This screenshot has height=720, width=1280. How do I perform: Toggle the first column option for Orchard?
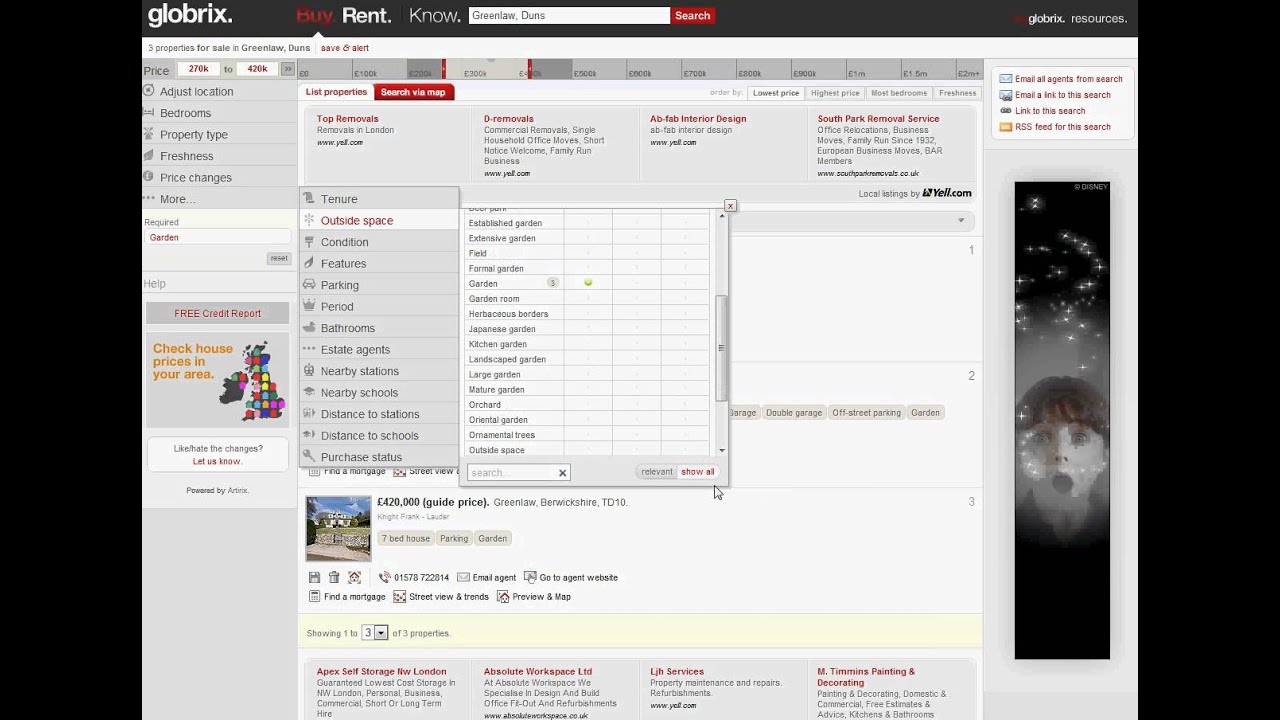[x=588, y=405]
